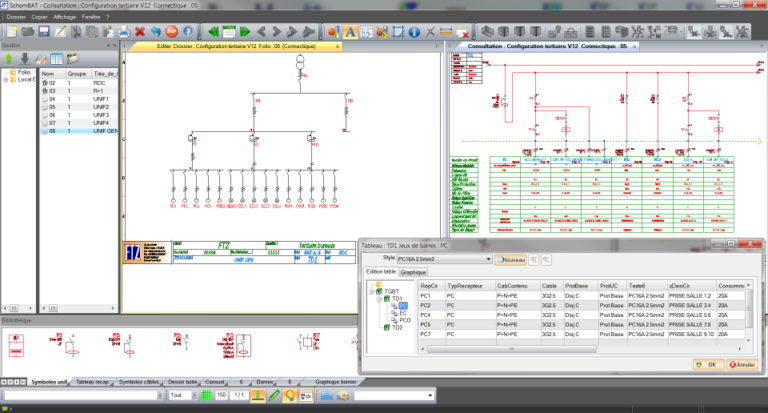
Task: Click the table view icon in Gestion panel
Action: tap(58, 59)
